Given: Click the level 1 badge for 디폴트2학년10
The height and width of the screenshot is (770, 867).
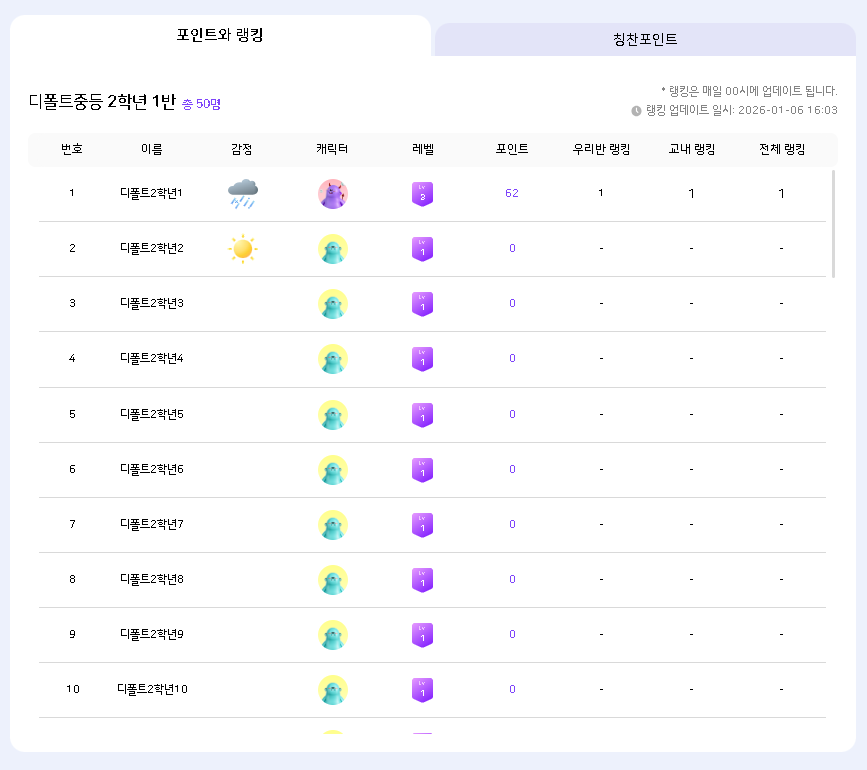Looking at the screenshot, I should coord(422,689).
